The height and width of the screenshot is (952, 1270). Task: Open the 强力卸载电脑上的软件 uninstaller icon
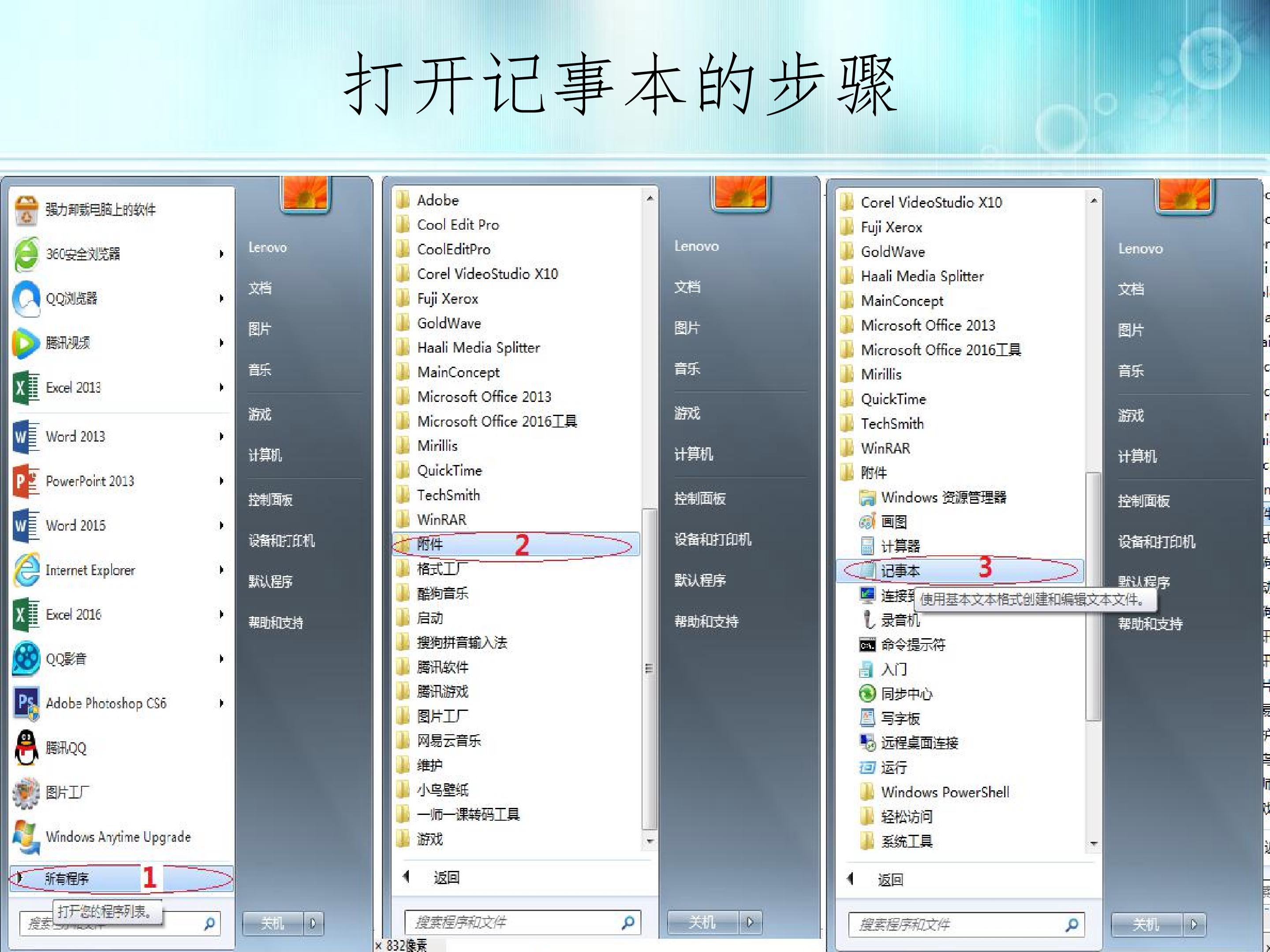pos(26,210)
